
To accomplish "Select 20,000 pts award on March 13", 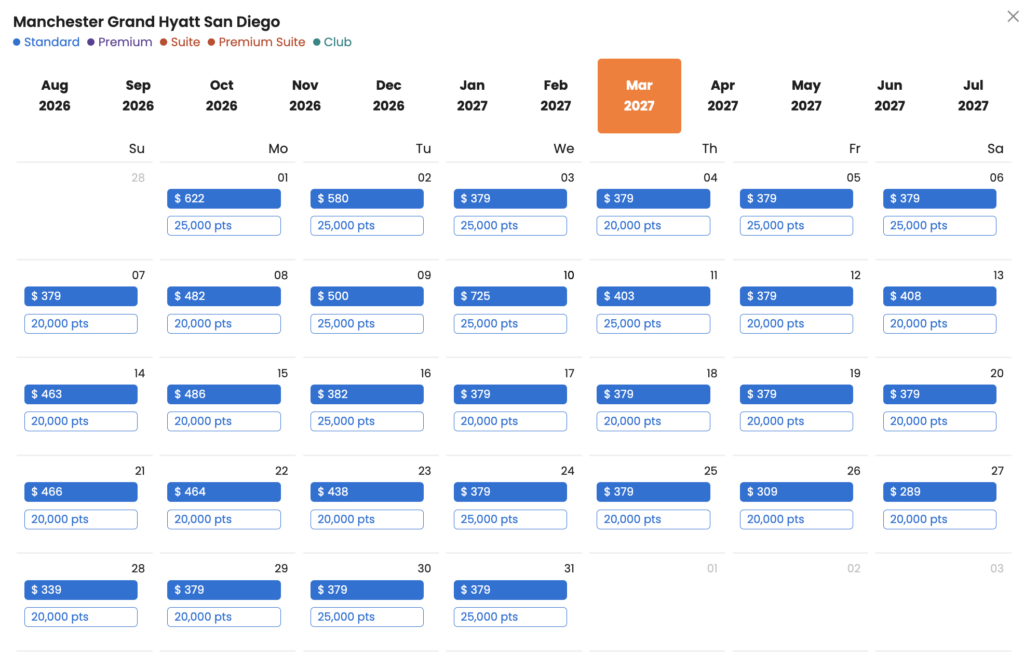I will pos(940,323).
